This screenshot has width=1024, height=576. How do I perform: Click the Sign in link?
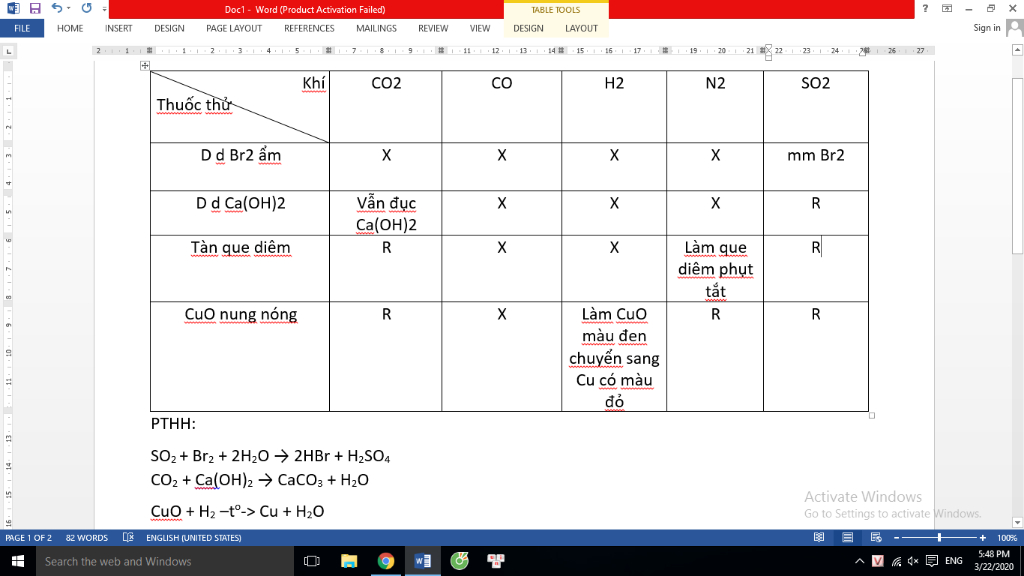[x=987, y=27]
